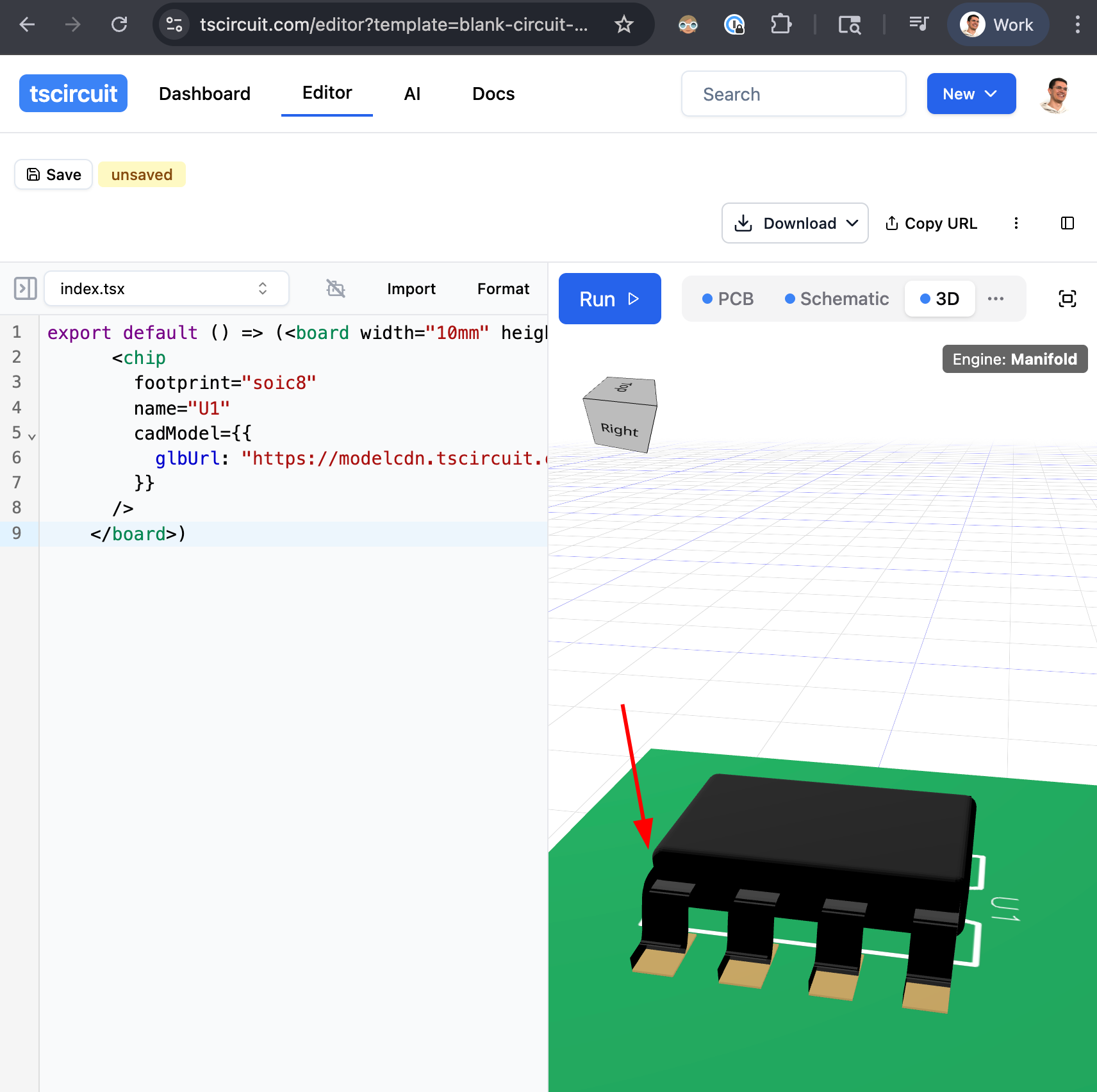This screenshot has width=1097, height=1092.
Task: Open the browser extensions puzzle icon
Action: pos(780,25)
